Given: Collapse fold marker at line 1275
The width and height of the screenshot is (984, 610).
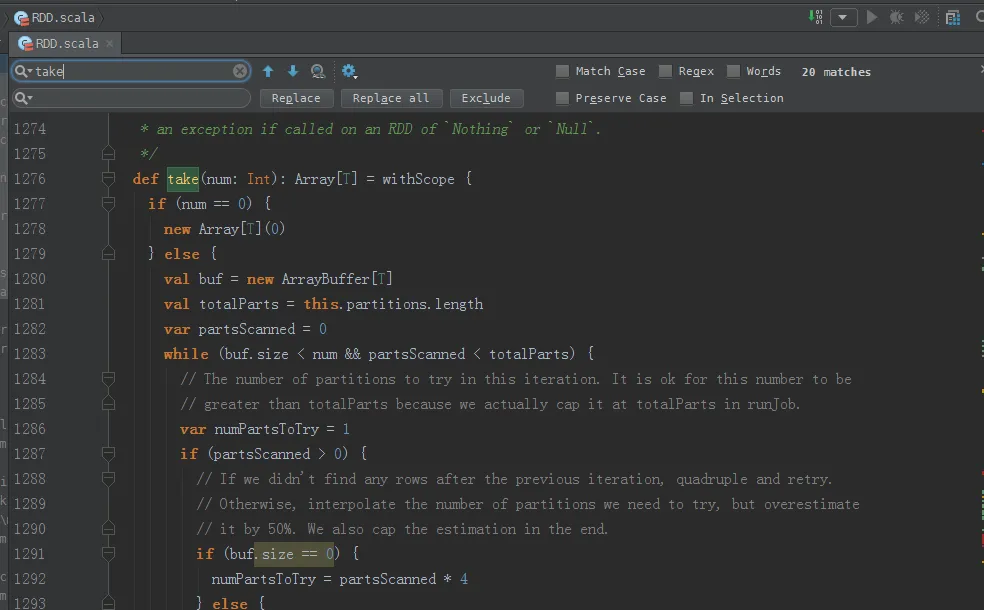Looking at the screenshot, I should click(x=109, y=154).
